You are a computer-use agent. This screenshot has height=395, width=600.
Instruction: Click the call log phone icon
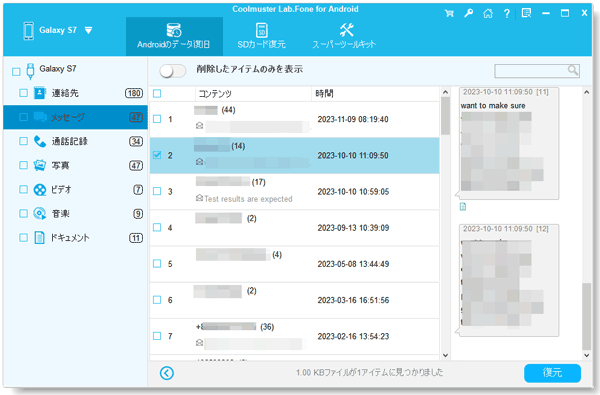click(x=39, y=141)
